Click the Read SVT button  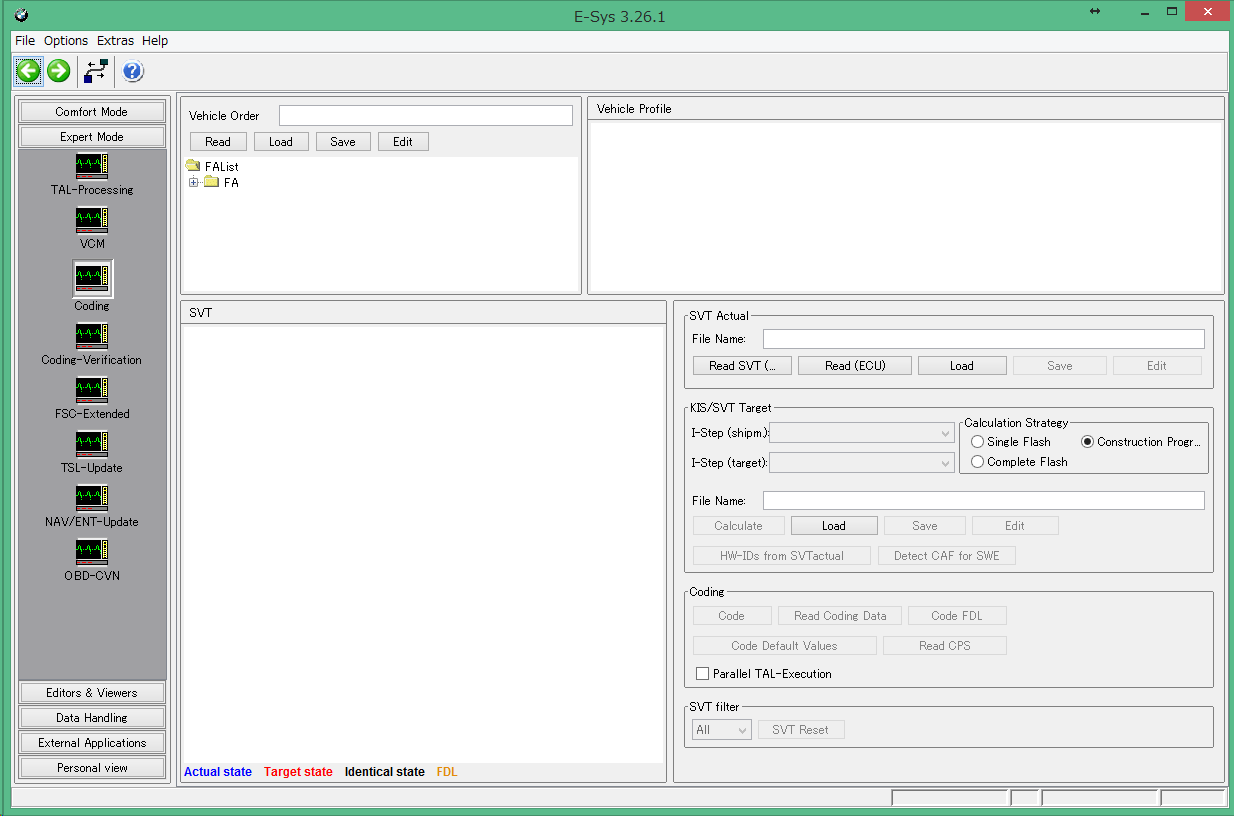[743, 366]
